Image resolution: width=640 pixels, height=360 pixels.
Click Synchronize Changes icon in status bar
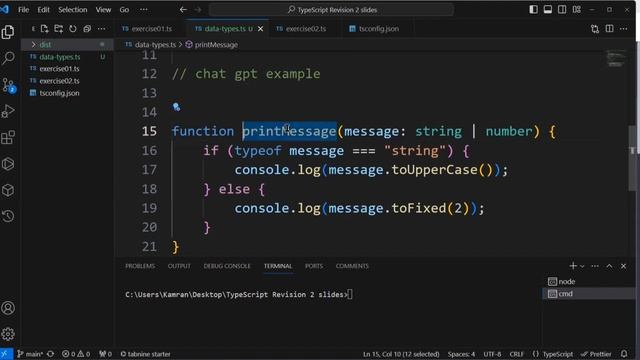51,354
